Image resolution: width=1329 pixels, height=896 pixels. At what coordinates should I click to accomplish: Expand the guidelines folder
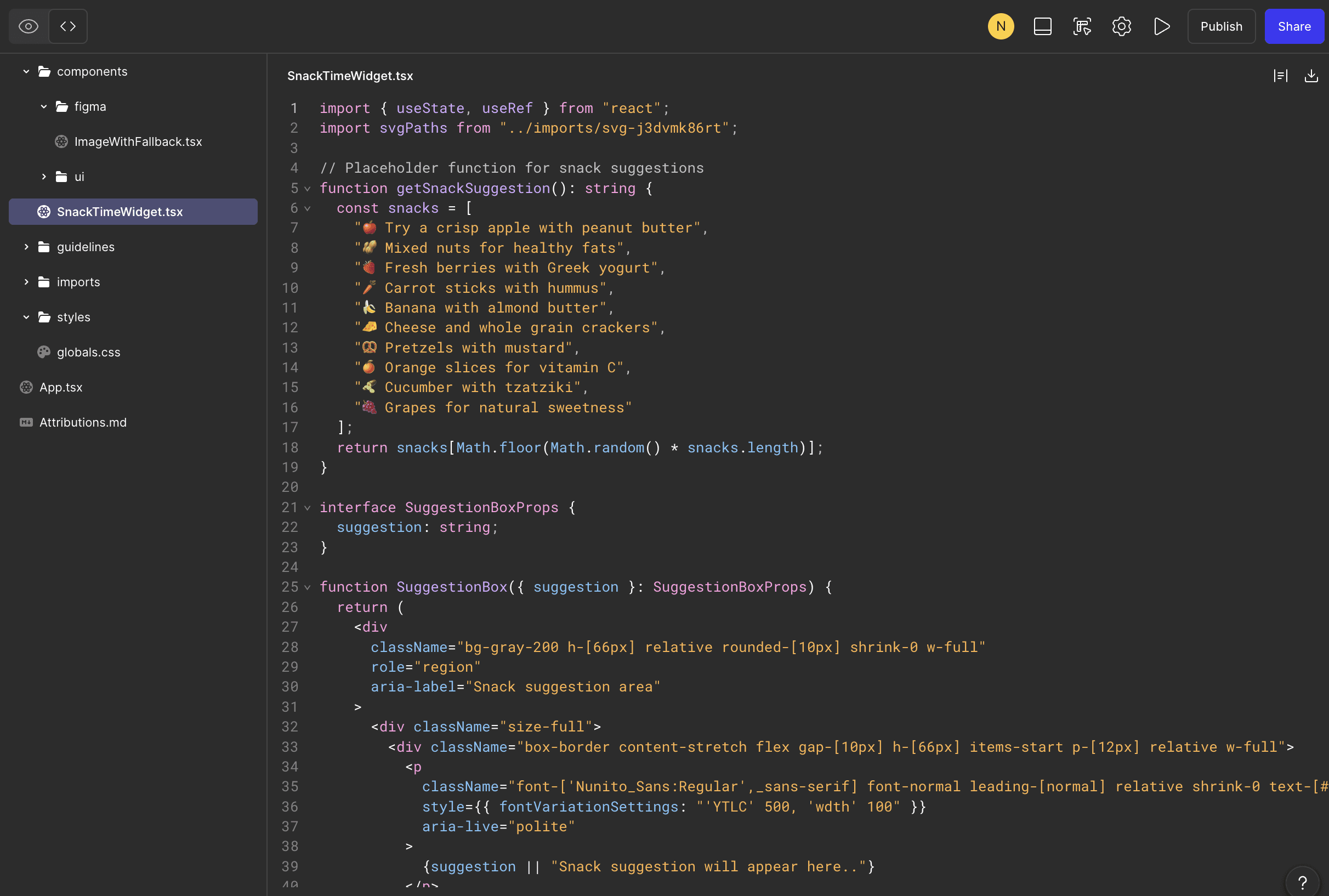tap(26, 247)
